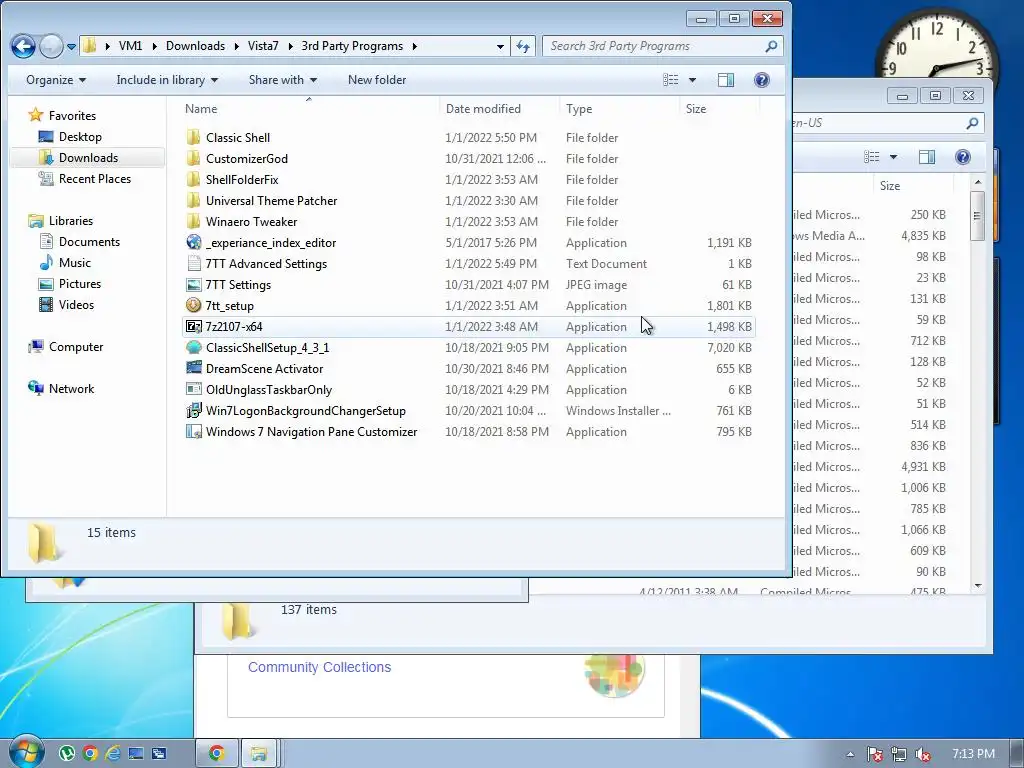Click the Vista7 breadcrumb in address bar
Screen dimensions: 1024x768
click(x=263, y=46)
